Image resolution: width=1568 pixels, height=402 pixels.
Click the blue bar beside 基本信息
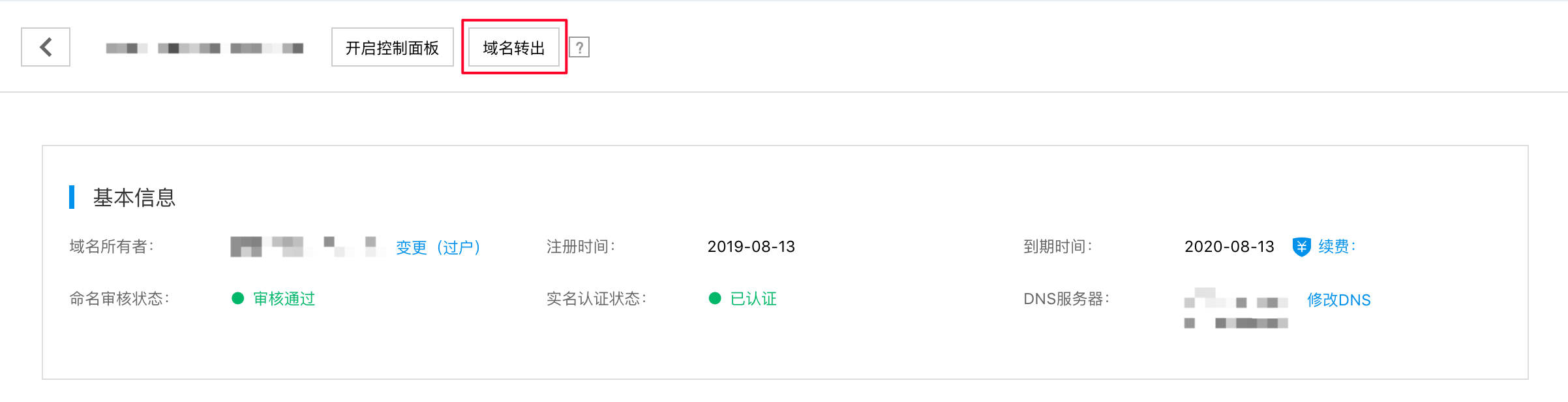click(72, 197)
